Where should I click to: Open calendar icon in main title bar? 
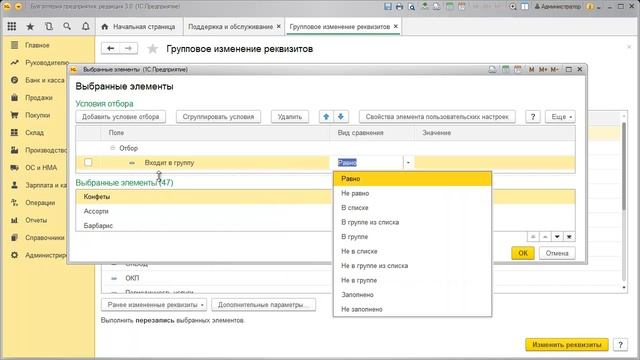[462, 7]
